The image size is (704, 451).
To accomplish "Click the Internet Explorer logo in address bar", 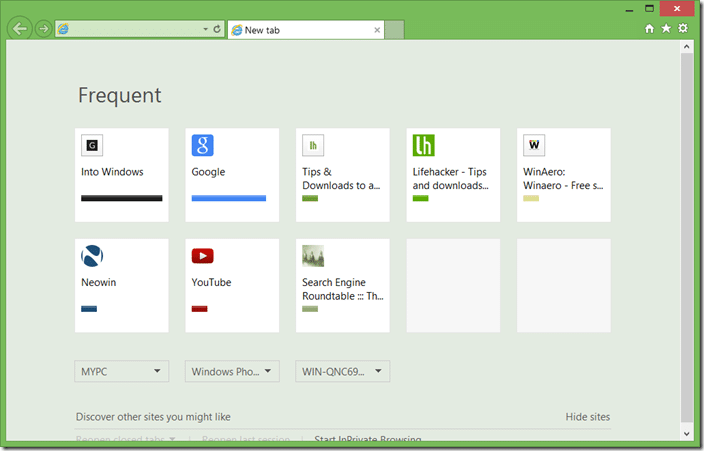I will [x=63, y=29].
